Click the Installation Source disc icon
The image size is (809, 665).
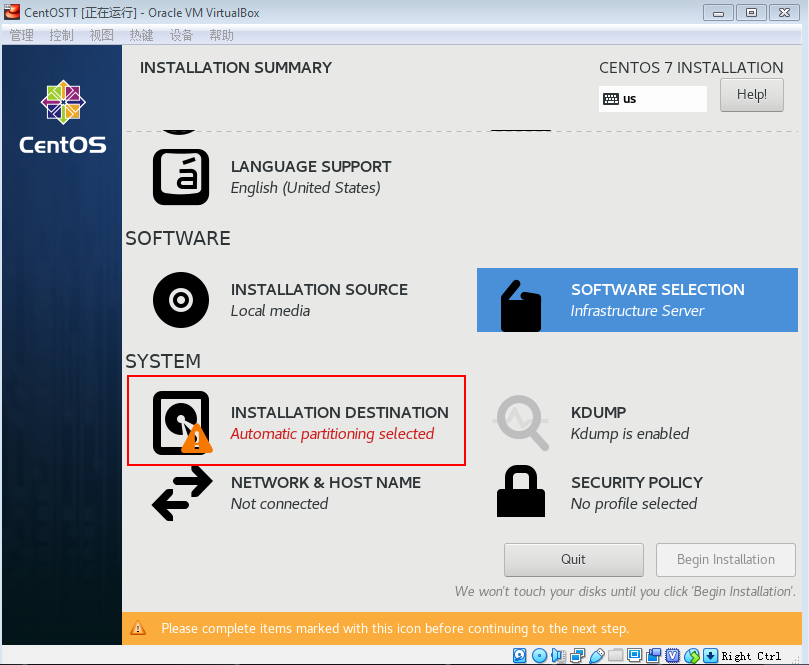click(181, 300)
